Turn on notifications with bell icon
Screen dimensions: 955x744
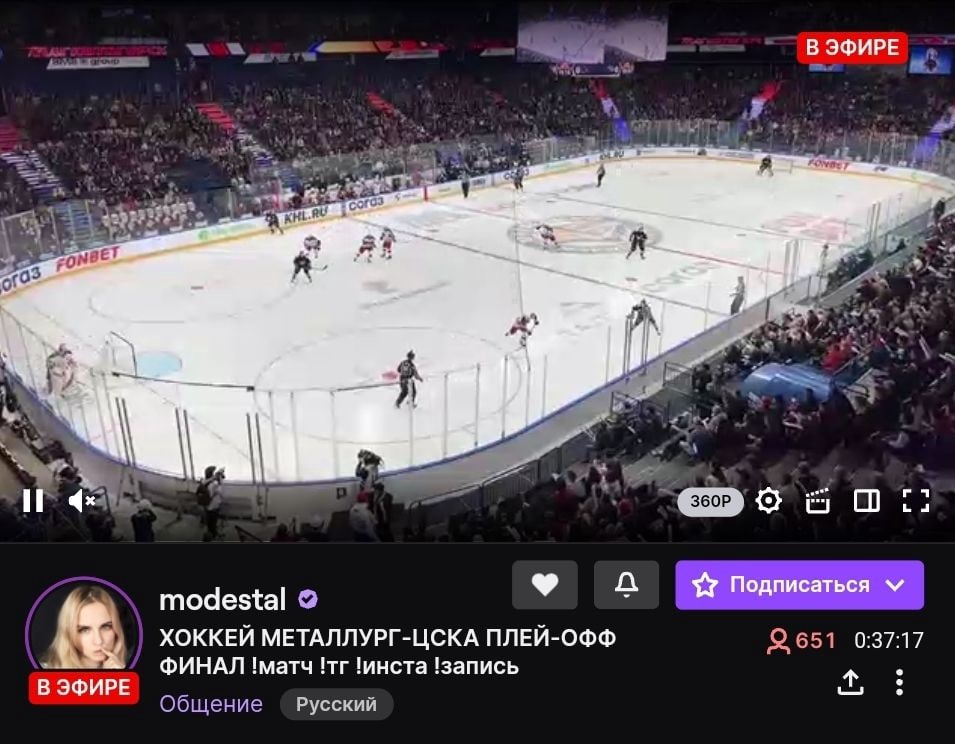[x=626, y=584]
